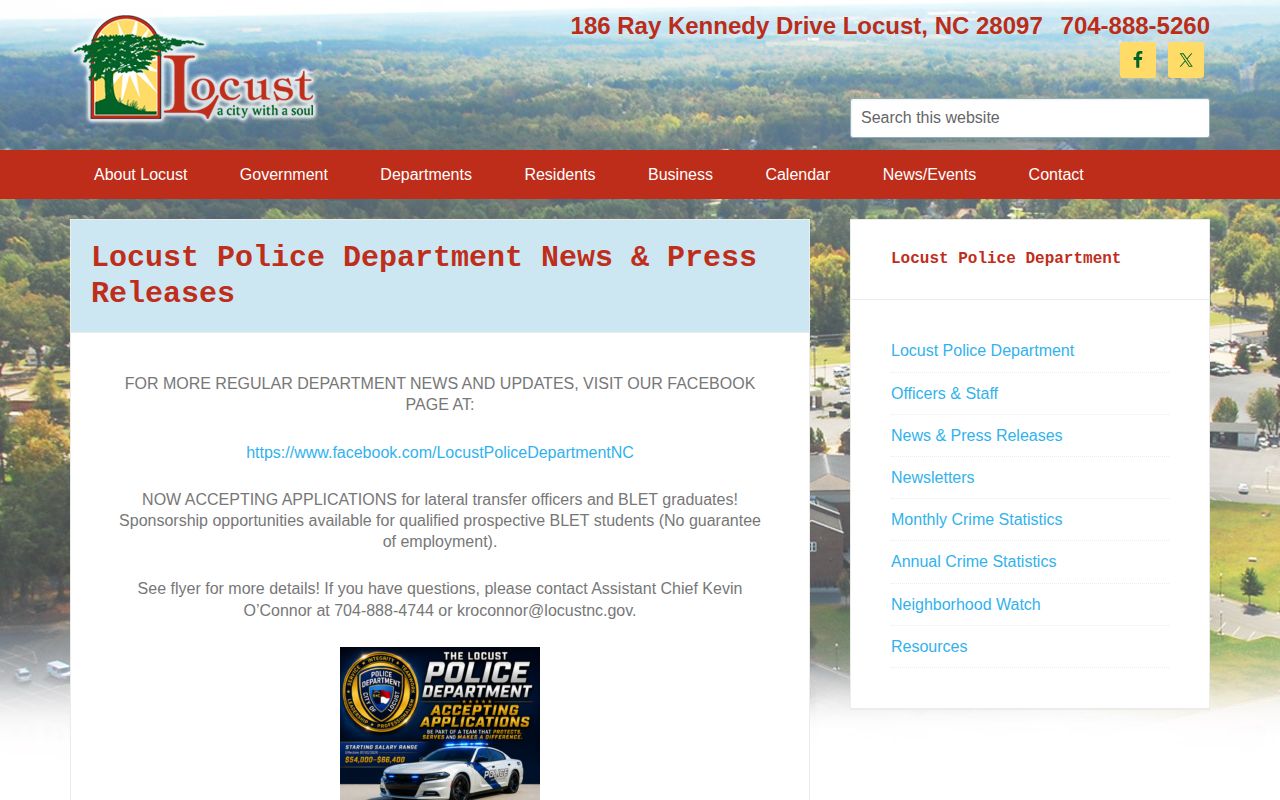Open the Locust Police Department Facebook URL
Viewport: 1280px width, 800px height.
point(440,452)
